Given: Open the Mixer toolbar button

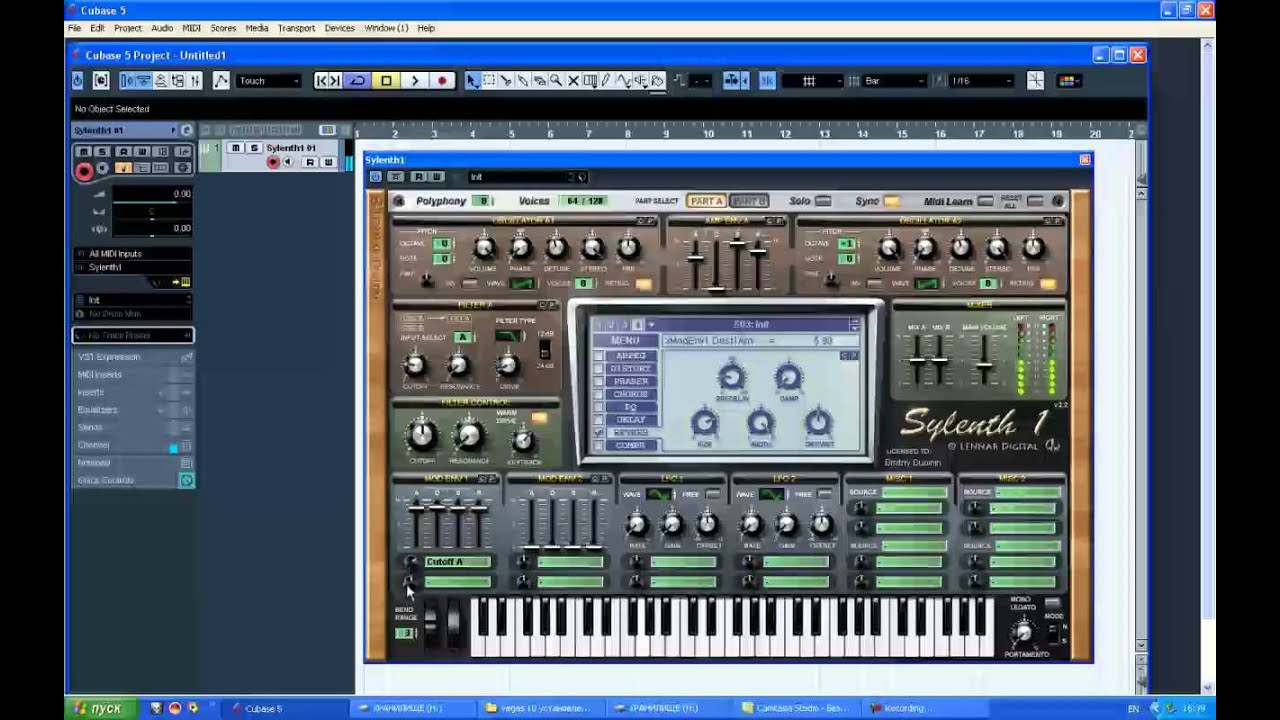Looking at the screenshot, I should coord(195,81).
